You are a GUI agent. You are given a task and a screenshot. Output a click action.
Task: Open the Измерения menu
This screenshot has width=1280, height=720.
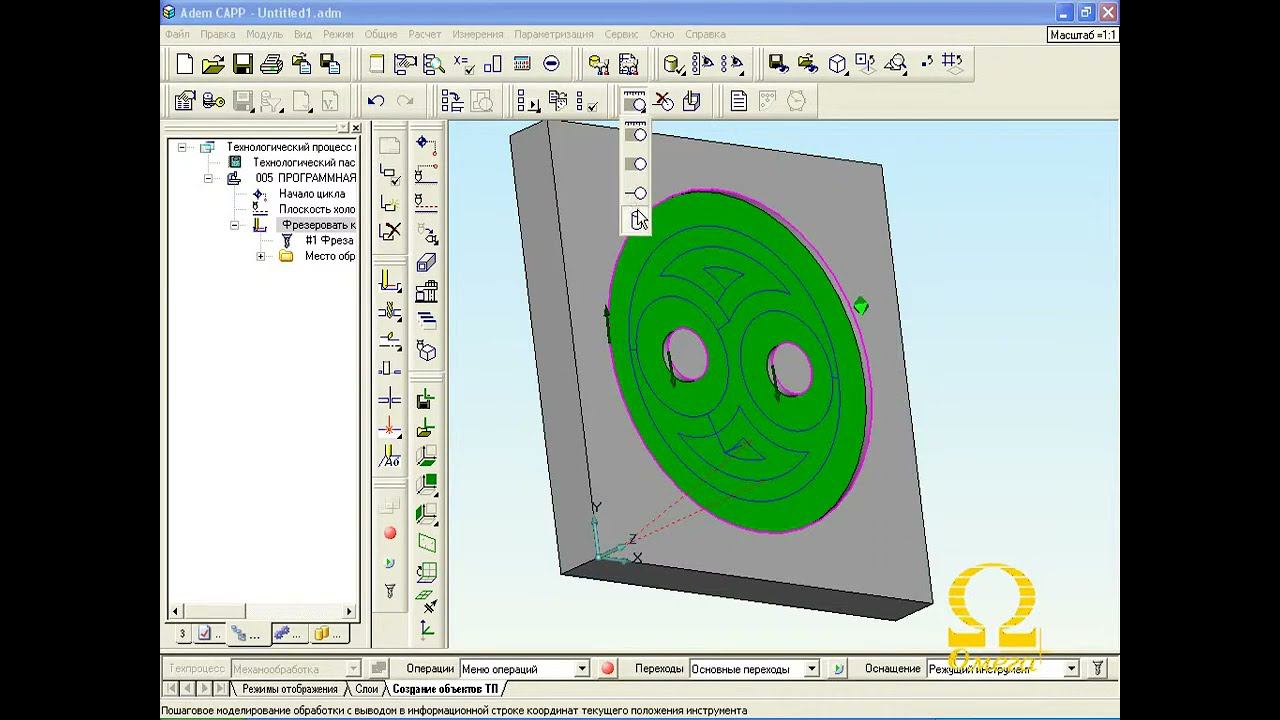(477, 34)
